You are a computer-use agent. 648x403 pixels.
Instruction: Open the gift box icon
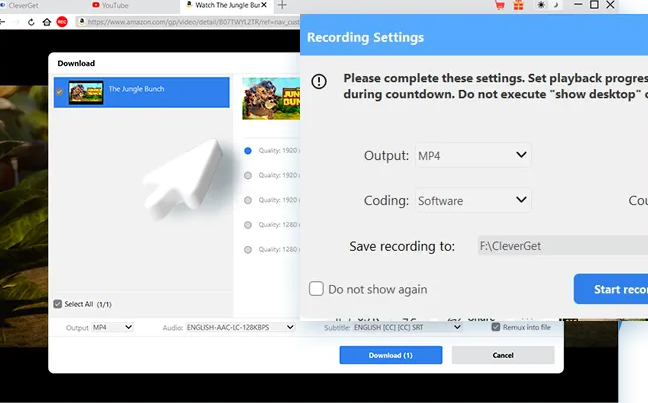click(x=518, y=5)
